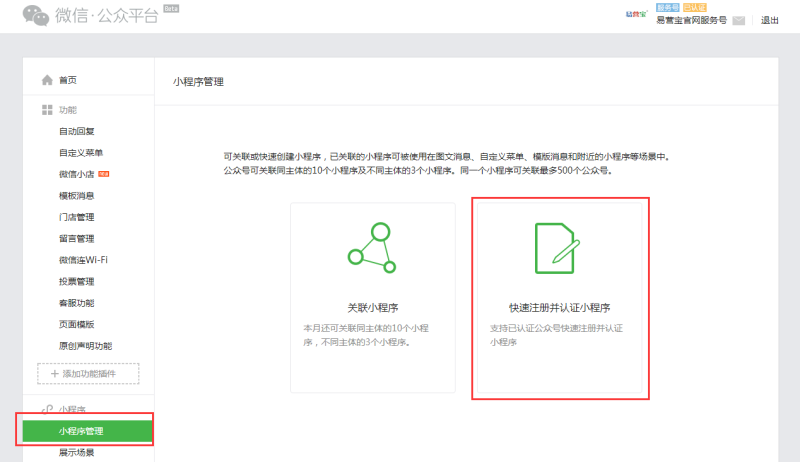Open the 展示场景 sidebar item

tap(77, 453)
